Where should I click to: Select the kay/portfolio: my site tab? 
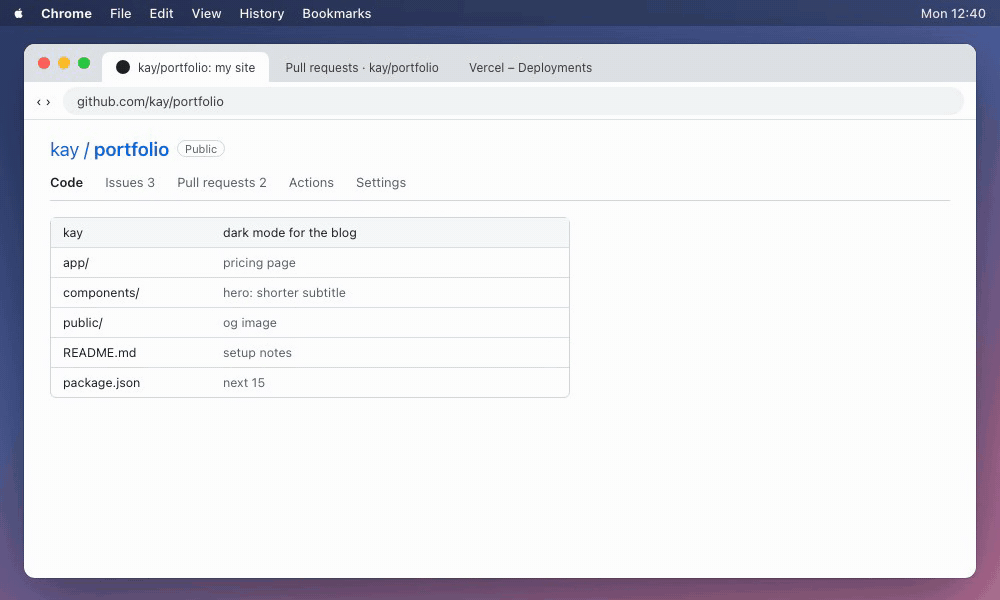[x=186, y=68]
